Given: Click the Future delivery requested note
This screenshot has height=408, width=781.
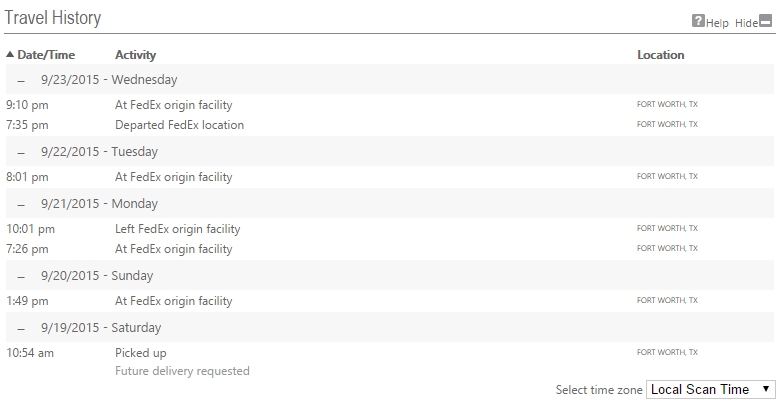Looking at the screenshot, I should click(182, 371).
